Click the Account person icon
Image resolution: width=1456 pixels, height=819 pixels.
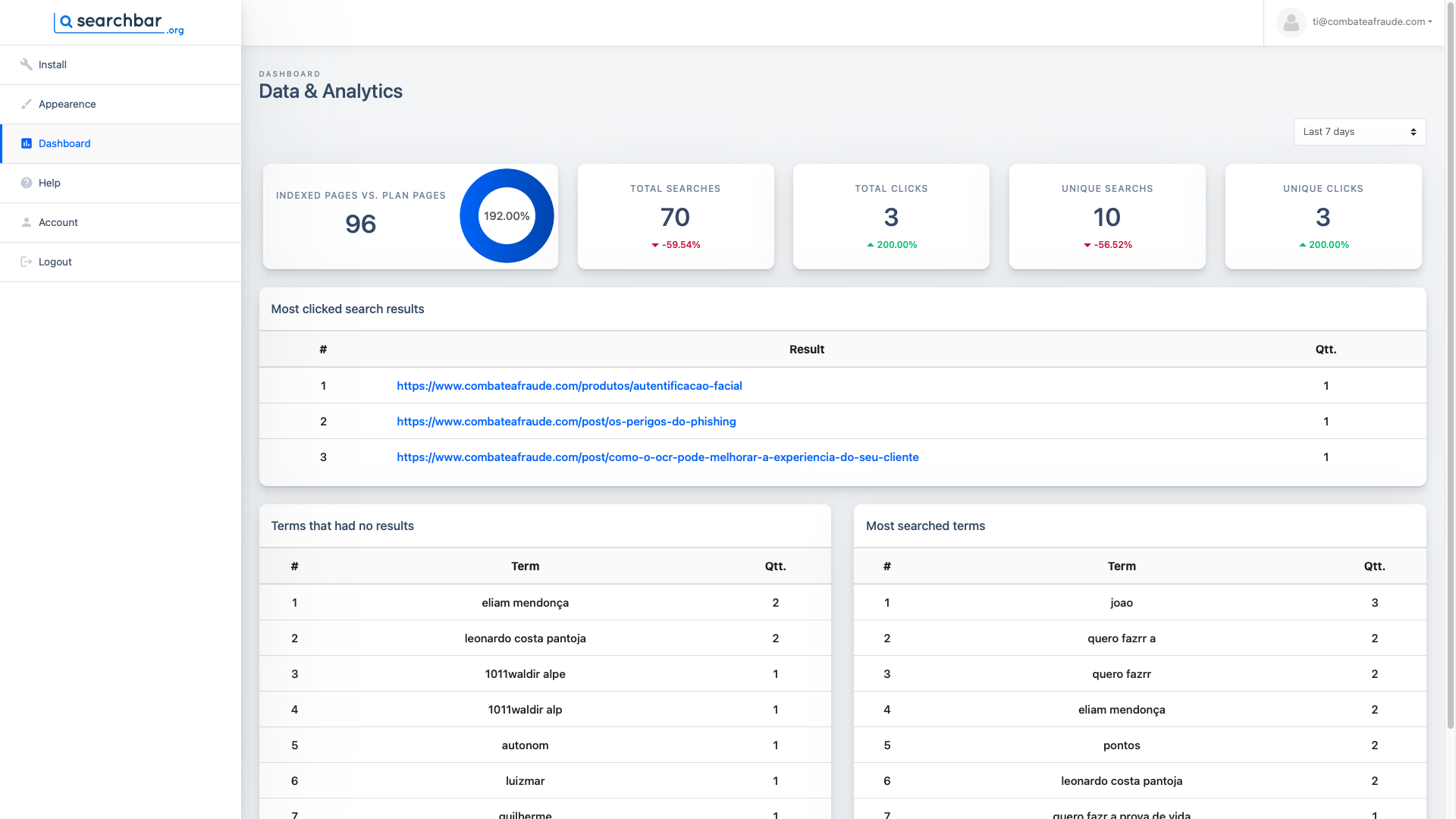pos(26,222)
